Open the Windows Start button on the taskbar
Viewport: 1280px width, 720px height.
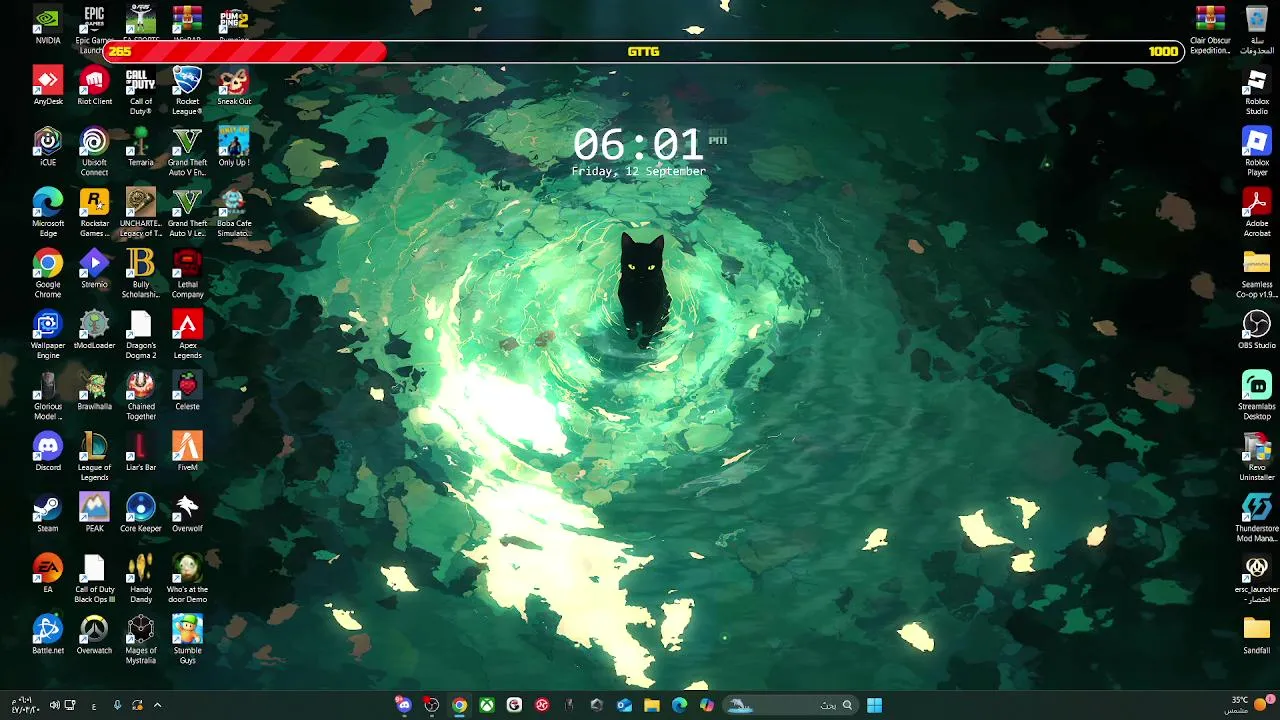(874, 705)
